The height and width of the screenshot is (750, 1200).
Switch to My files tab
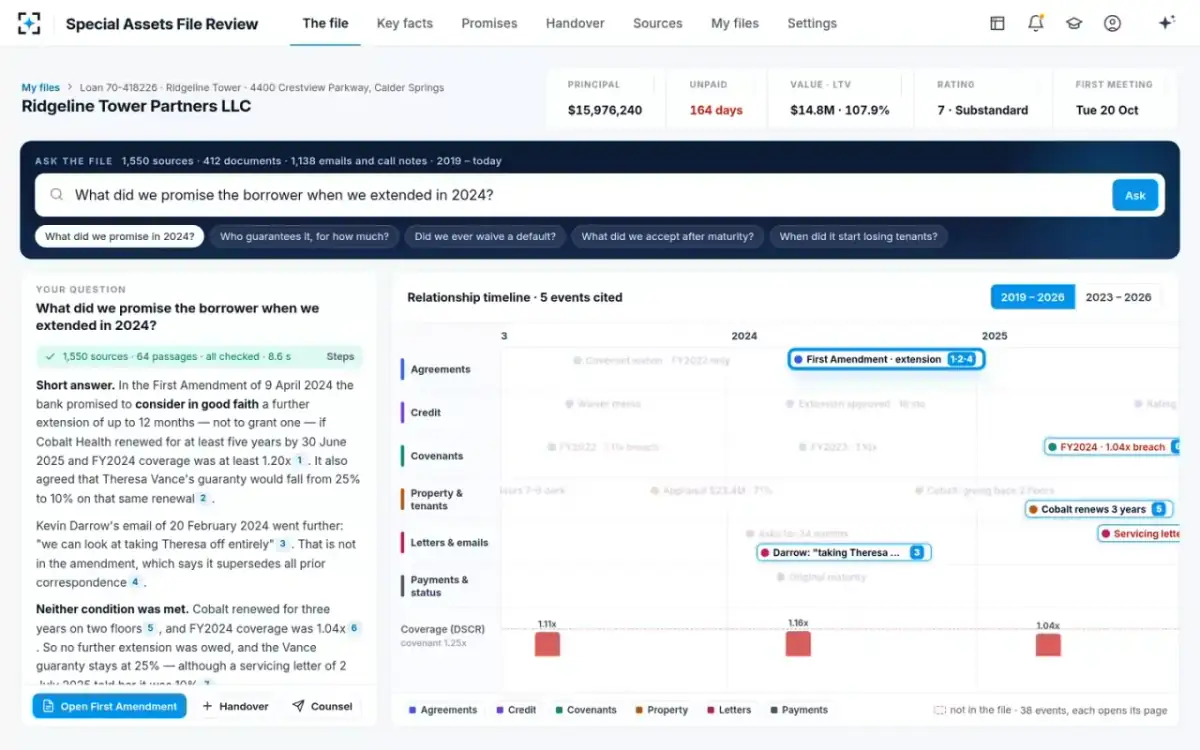pos(735,23)
